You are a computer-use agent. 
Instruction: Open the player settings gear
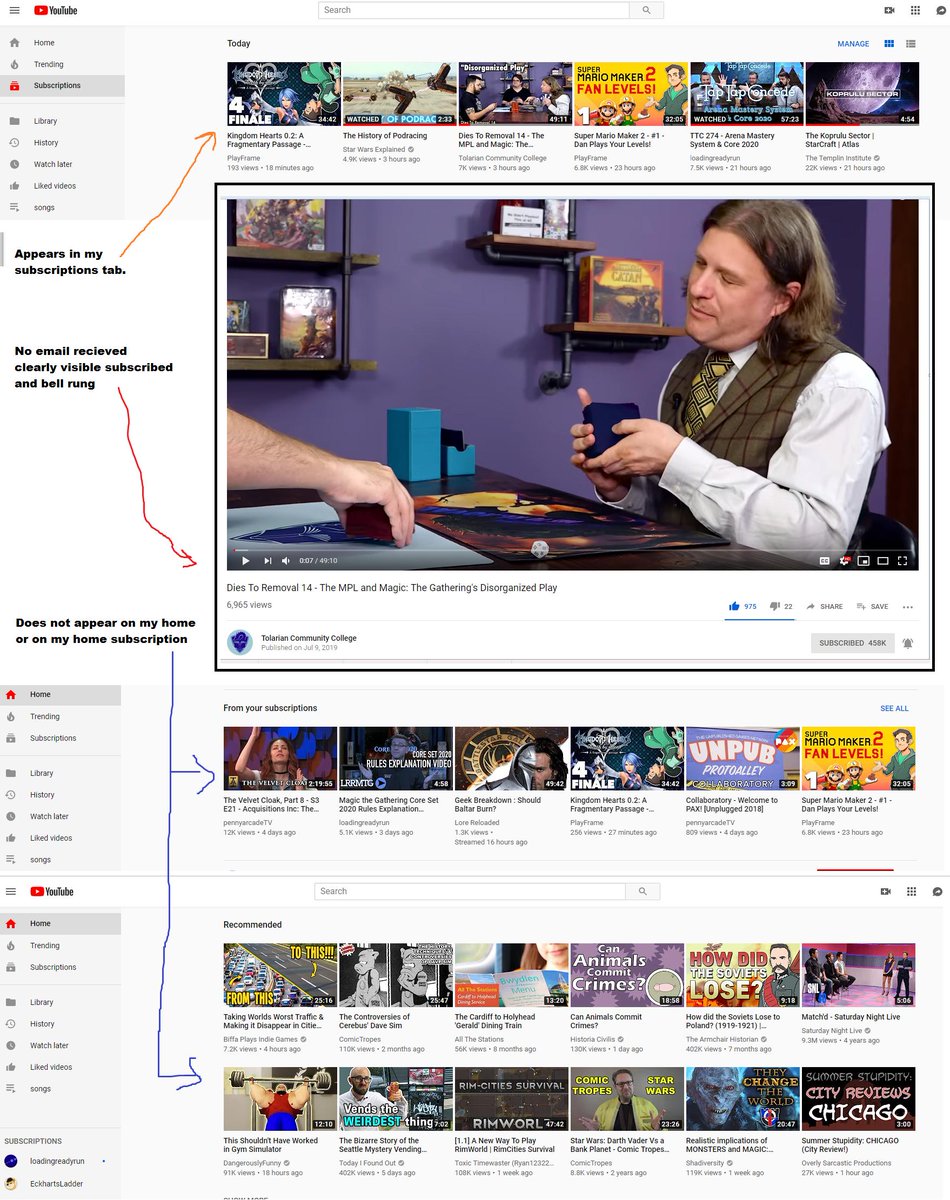coord(845,561)
